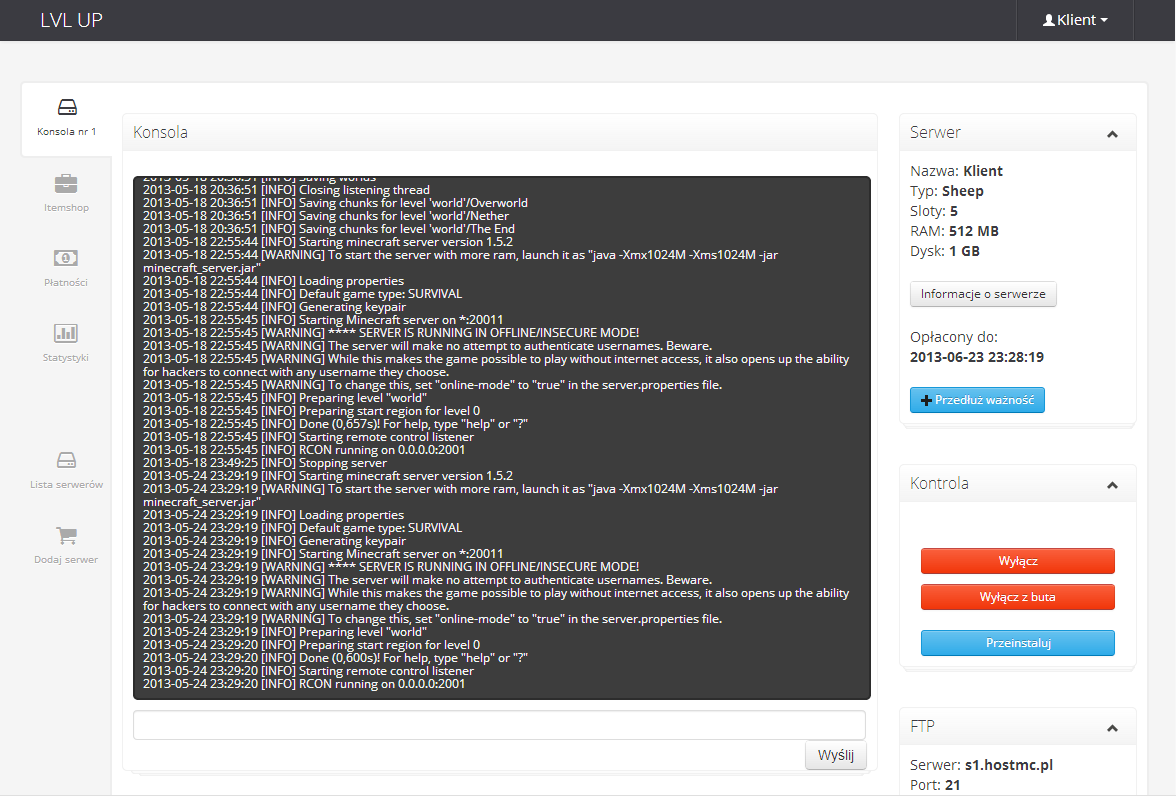Screen dimensions: 1176x796
Task: Collapse the FTP panel
Action: point(1112,728)
